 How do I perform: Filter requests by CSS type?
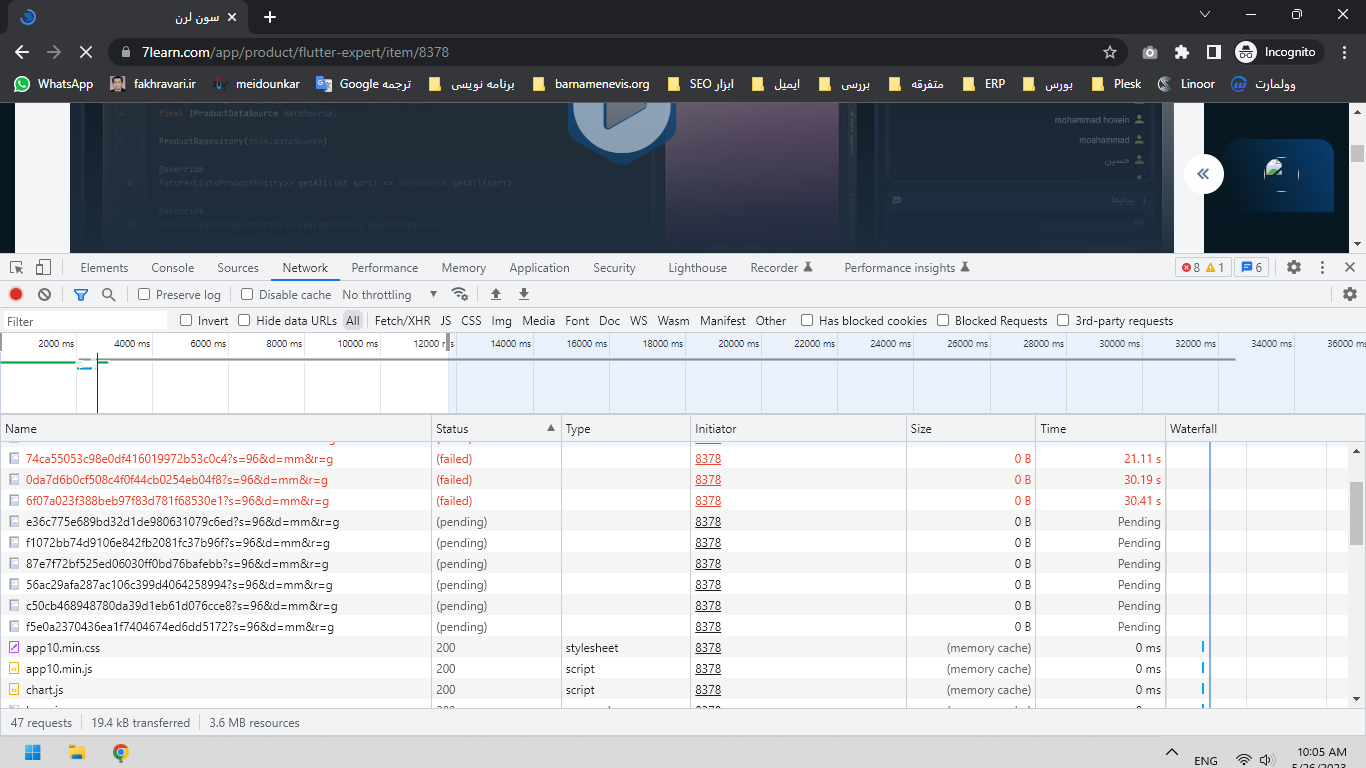click(471, 320)
